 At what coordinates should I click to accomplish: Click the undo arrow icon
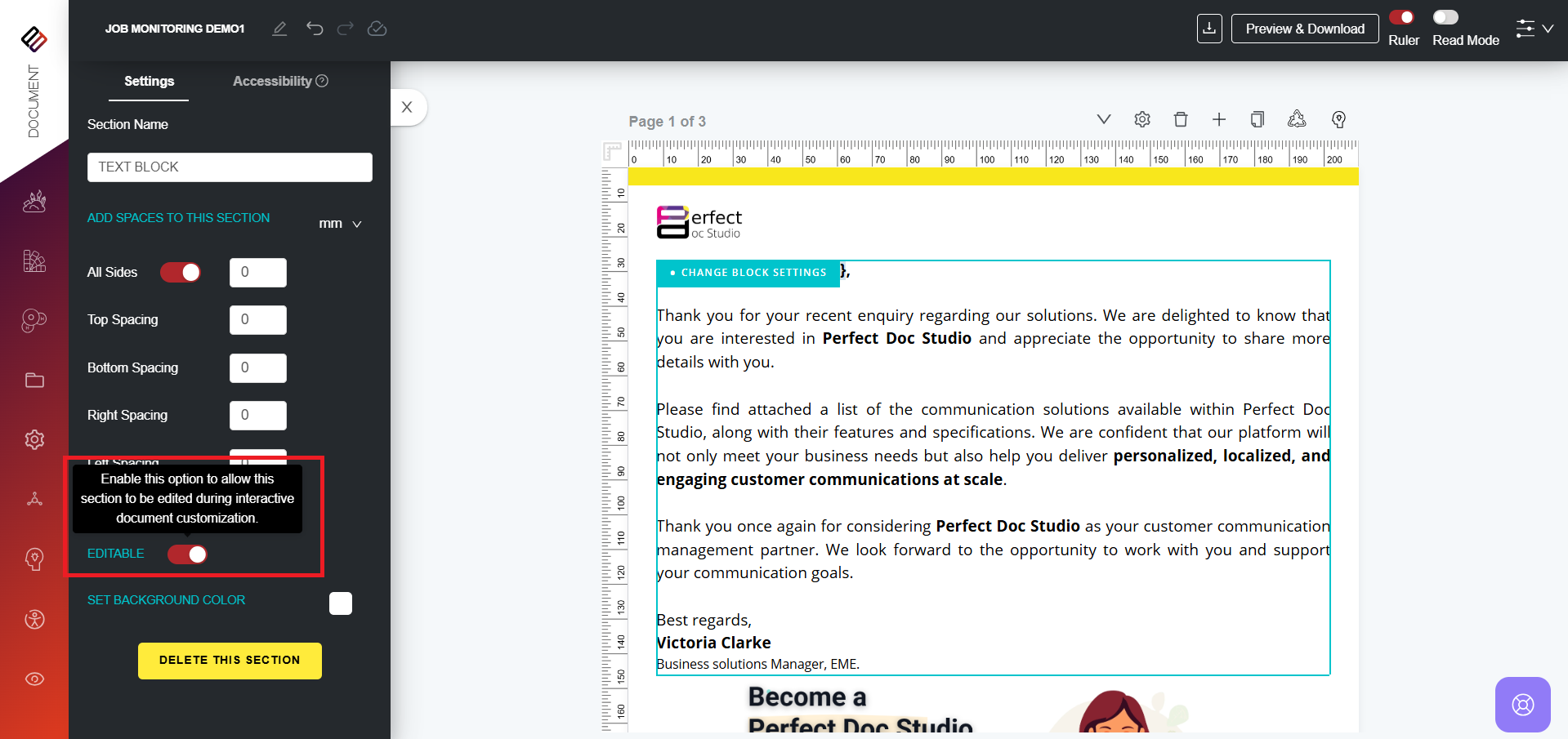click(x=315, y=29)
